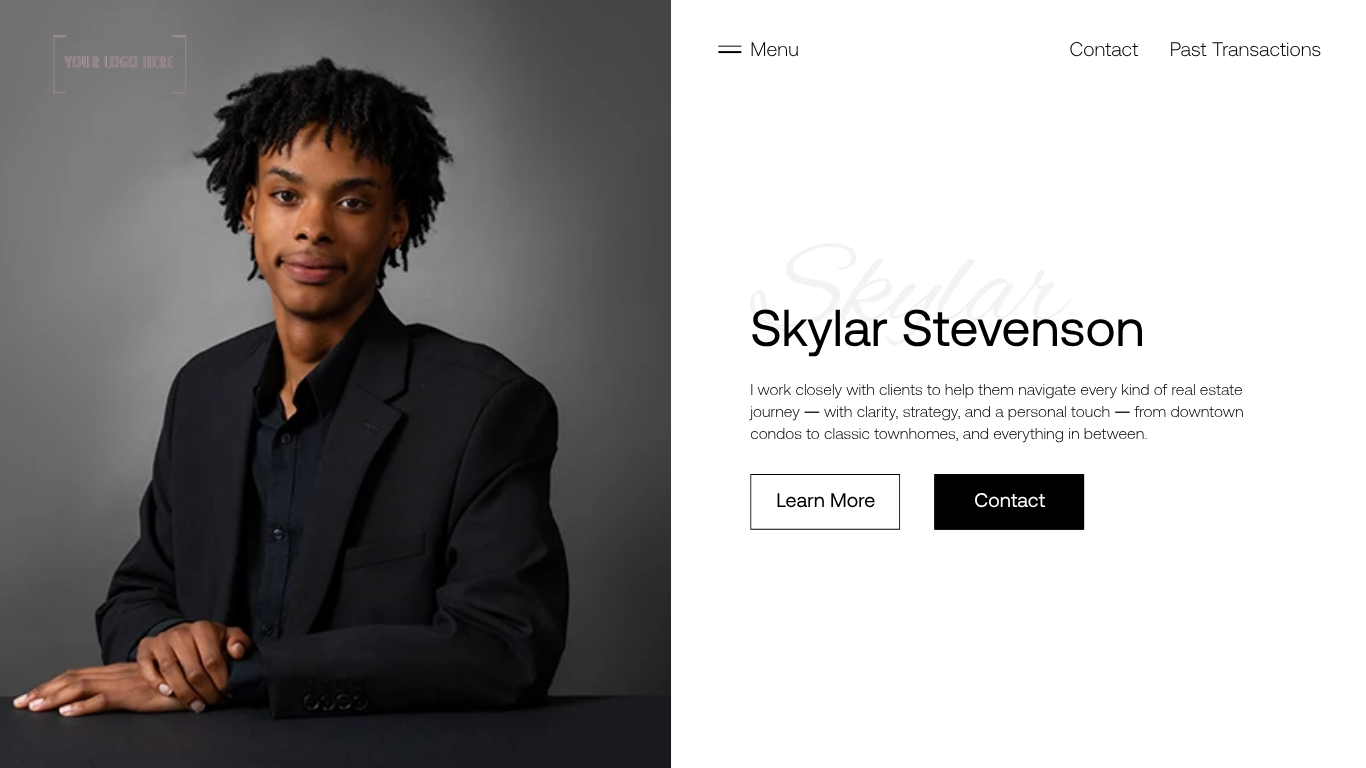Viewport: 1366px width, 768px height.
Task: Click the 'Your Logo Here' logo
Action: (x=120, y=64)
